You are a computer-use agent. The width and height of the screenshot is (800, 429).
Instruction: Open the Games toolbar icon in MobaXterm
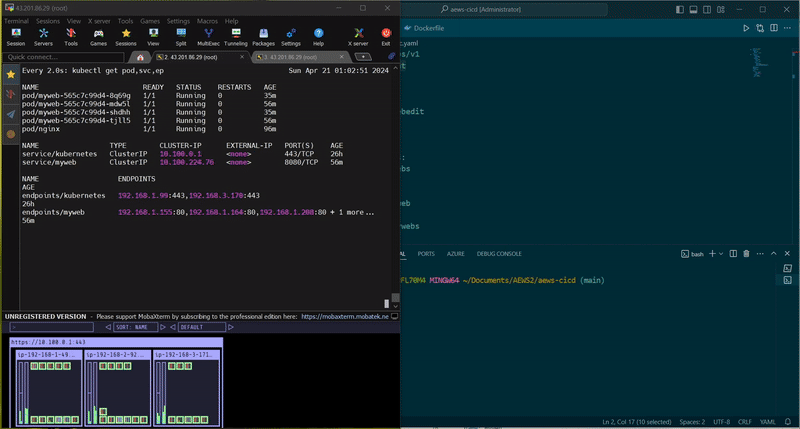pos(98,37)
